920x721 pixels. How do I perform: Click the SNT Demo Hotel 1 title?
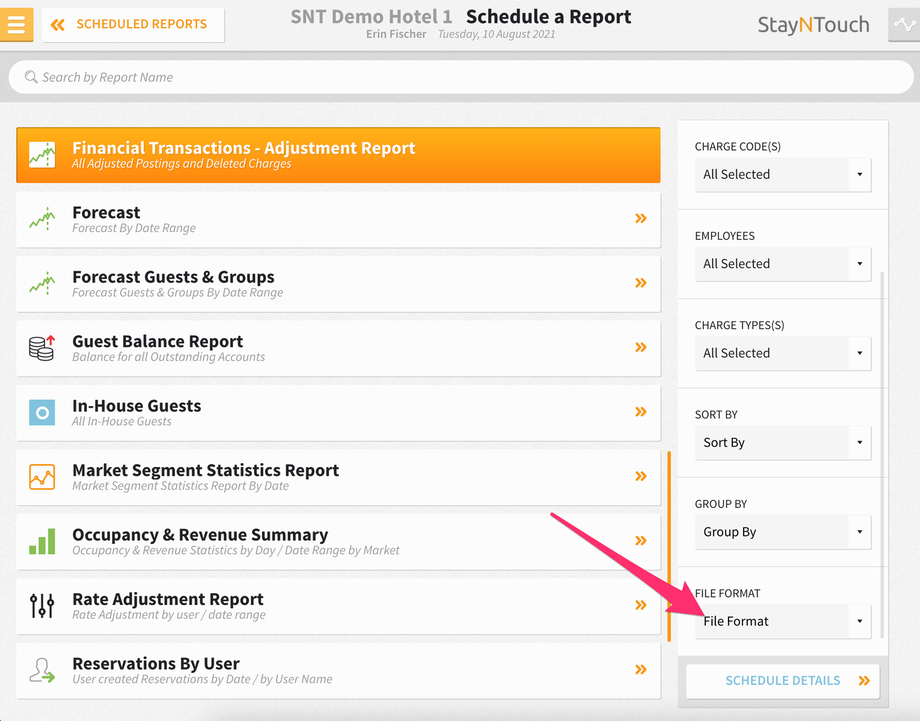(x=371, y=16)
